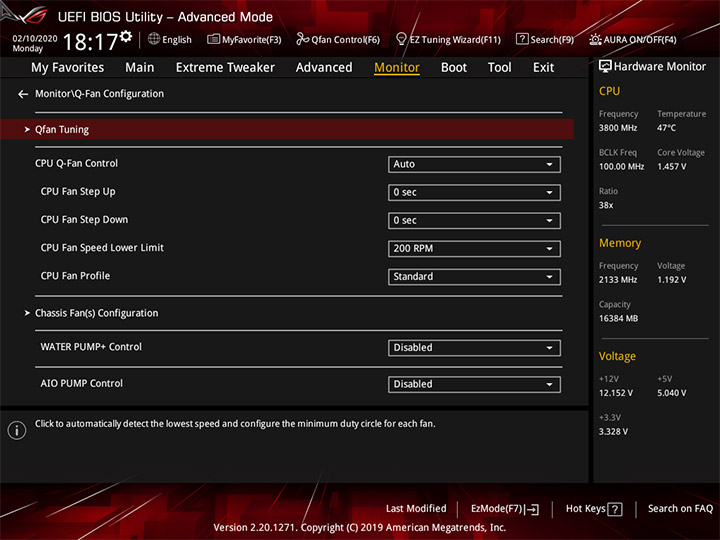Switch to the Tool tab
This screenshot has width=720, height=540.
tap(499, 68)
